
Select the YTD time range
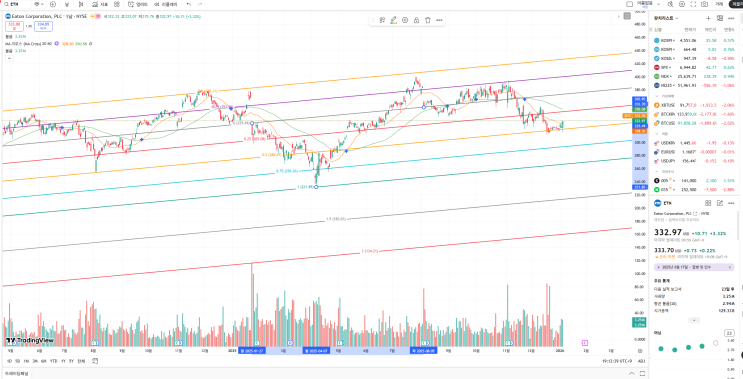click(54, 361)
